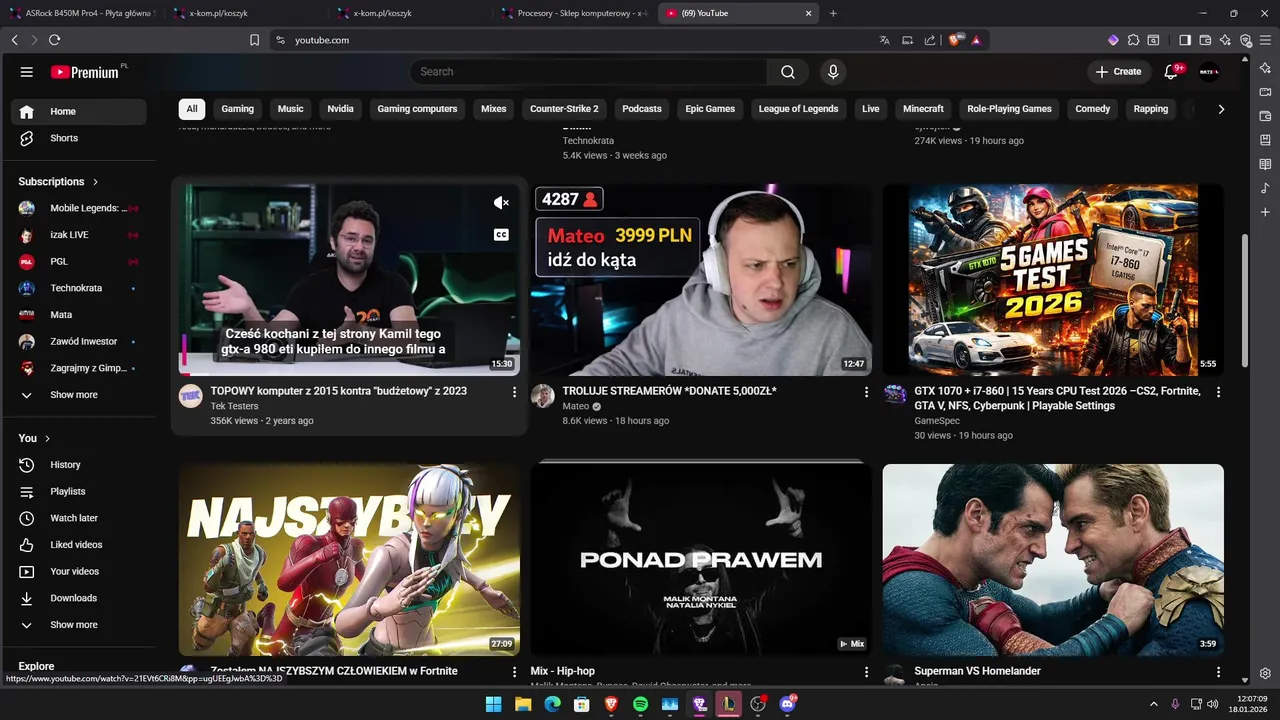The width and height of the screenshot is (1280, 720).
Task: Open Discord from the taskbar
Action: click(787, 704)
